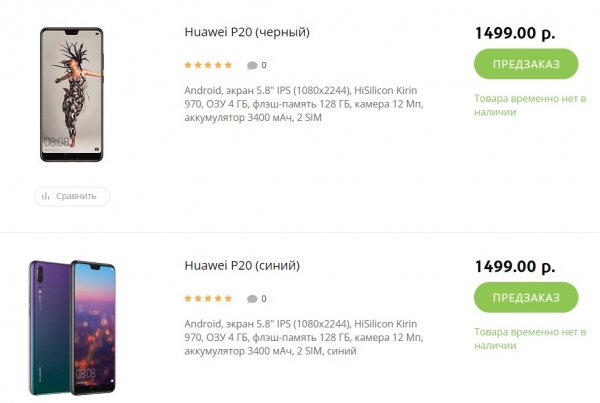Image resolution: width=600 pixels, height=403 pixels.
Task: Click the comment bubble icon for black Huawei P20
Action: (252, 65)
